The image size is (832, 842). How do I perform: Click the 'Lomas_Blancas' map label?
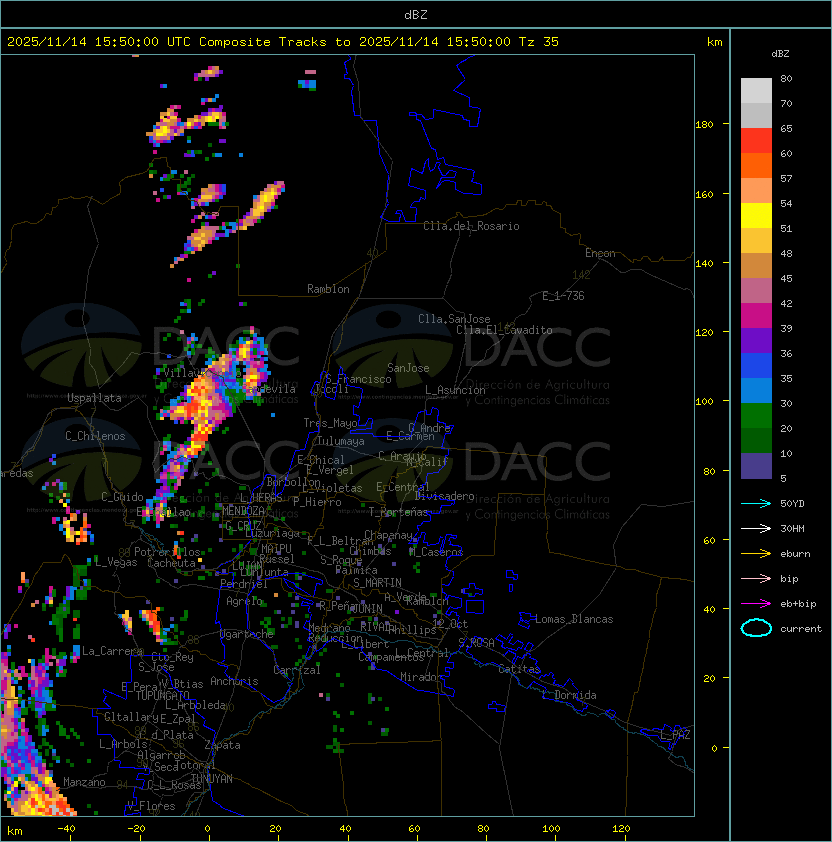pyautogui.click(x=574, y=619)
